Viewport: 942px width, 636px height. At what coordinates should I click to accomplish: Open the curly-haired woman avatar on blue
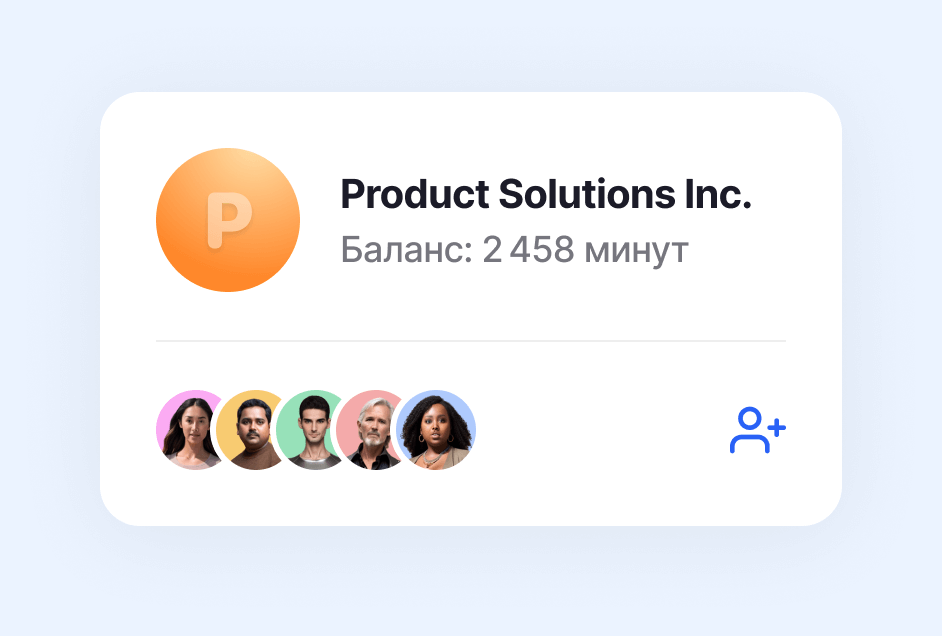(x=436, y=430)
